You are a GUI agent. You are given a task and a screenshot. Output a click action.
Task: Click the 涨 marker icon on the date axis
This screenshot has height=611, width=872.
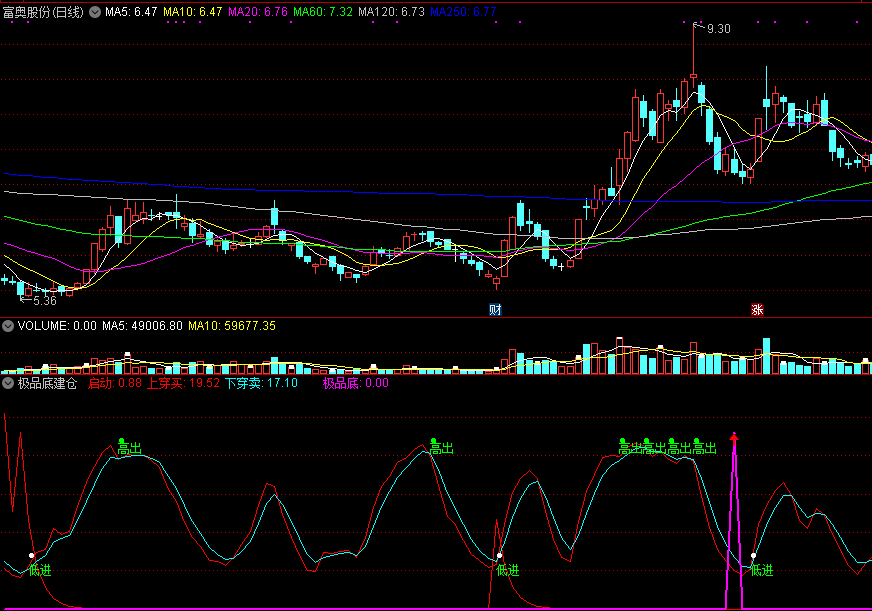757,310
